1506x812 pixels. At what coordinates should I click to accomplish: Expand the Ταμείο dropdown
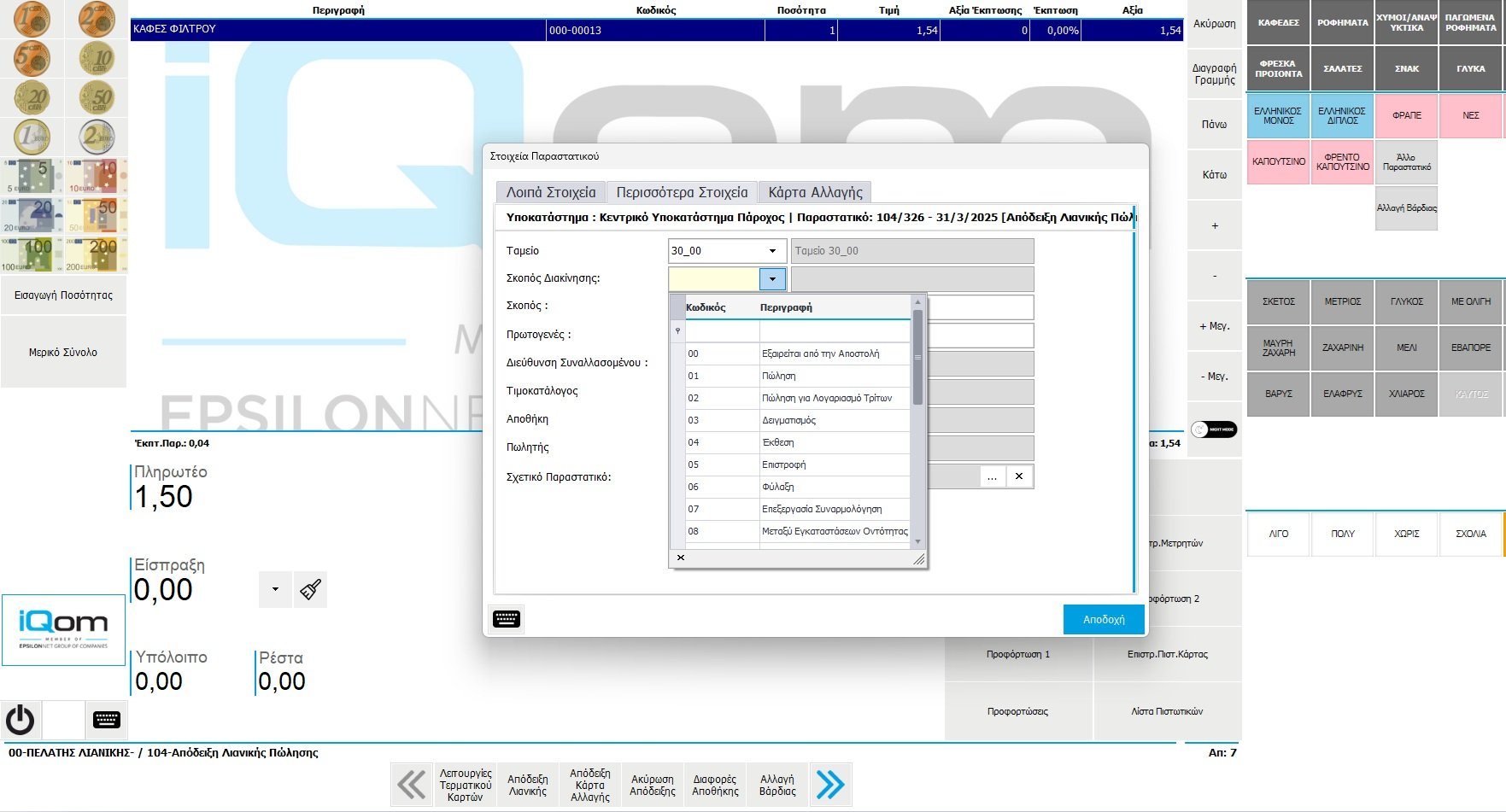[x=772, y=251]
